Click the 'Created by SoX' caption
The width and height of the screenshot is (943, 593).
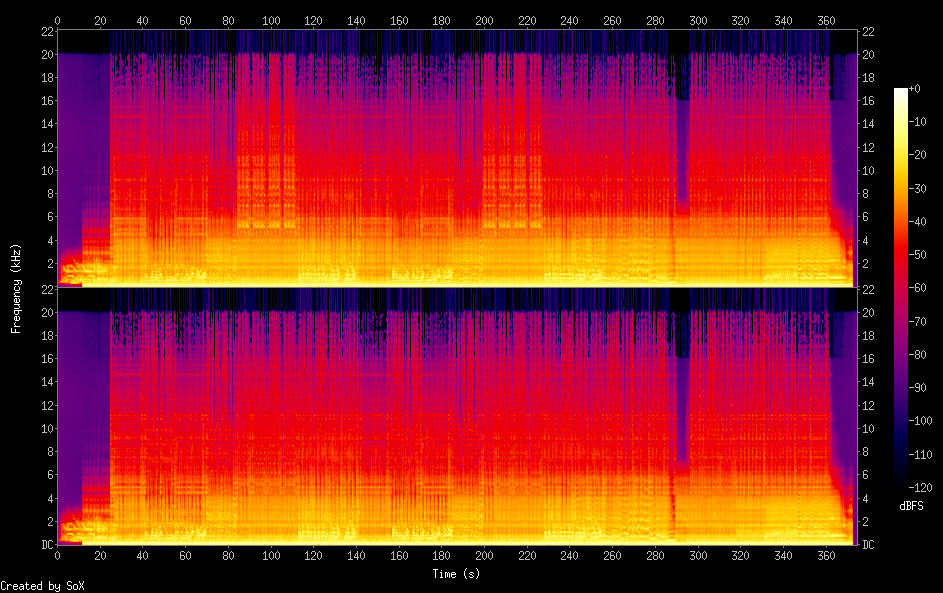(42, 586)
